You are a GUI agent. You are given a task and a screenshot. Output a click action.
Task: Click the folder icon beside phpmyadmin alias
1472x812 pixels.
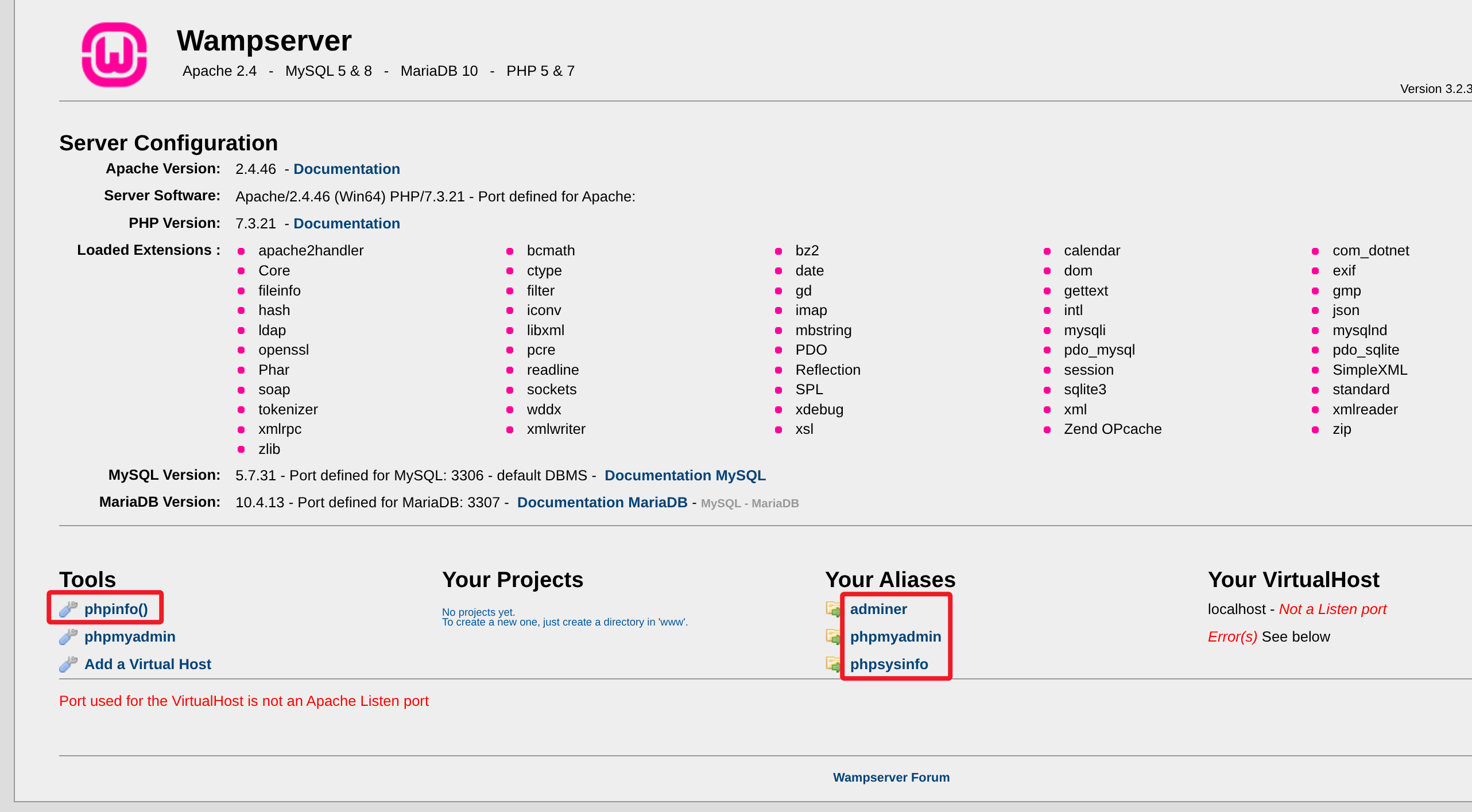pyautogui.click(x=833, y=636)
